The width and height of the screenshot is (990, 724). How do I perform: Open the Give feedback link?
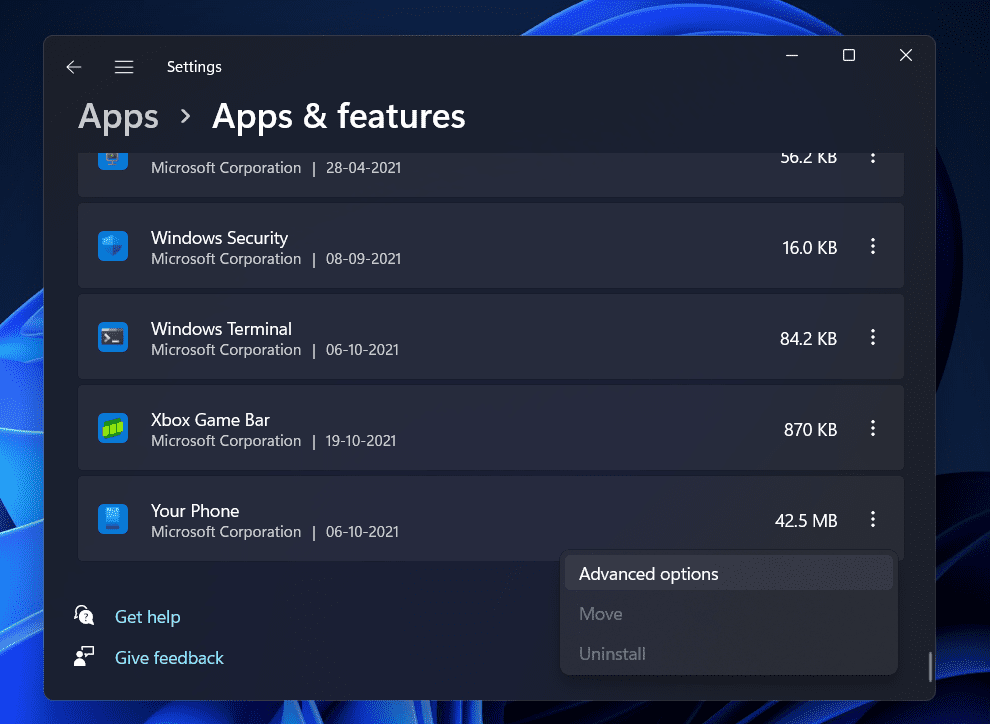click(169, 658)
